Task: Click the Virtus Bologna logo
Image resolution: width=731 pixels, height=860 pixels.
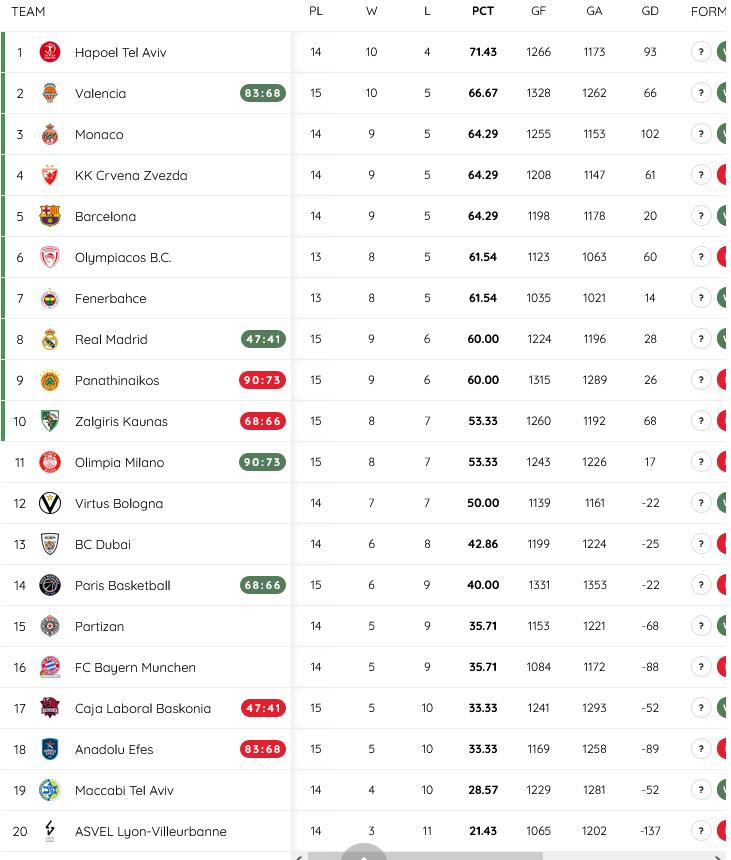Action: tap(50, 503)
